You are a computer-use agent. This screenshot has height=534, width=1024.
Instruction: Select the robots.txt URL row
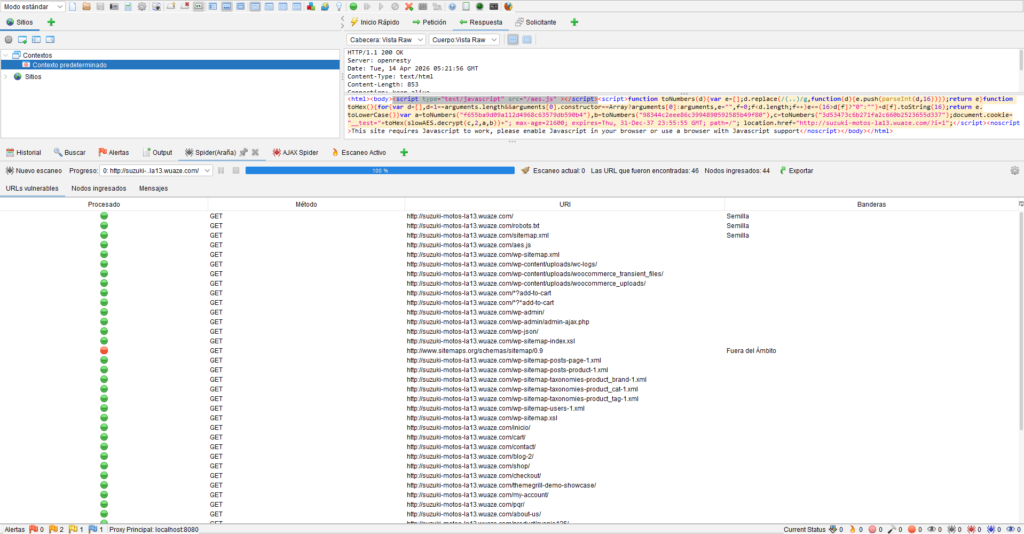tap(509, 226)
